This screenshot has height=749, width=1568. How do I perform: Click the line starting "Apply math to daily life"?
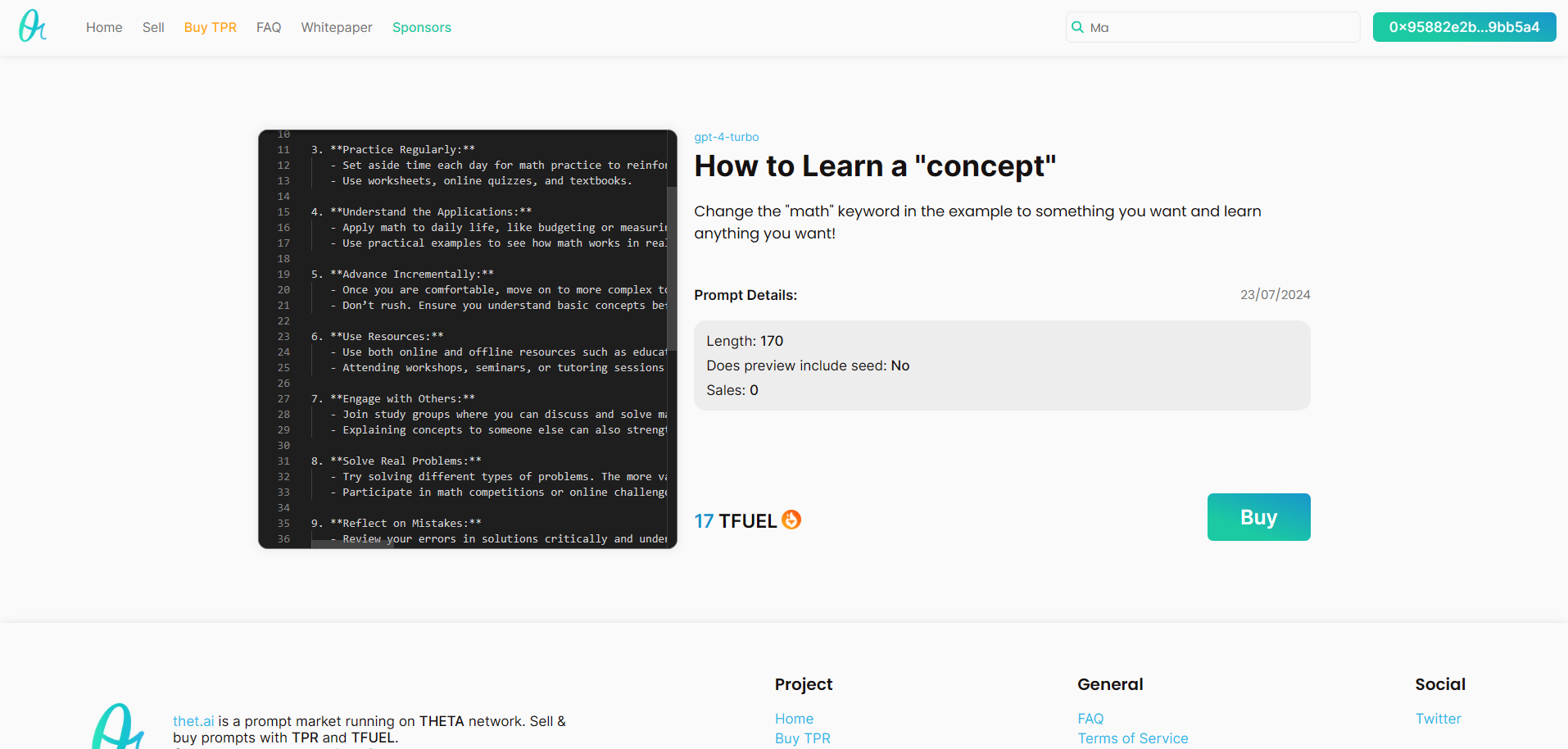pyautogui.click(x=499, y=227)
